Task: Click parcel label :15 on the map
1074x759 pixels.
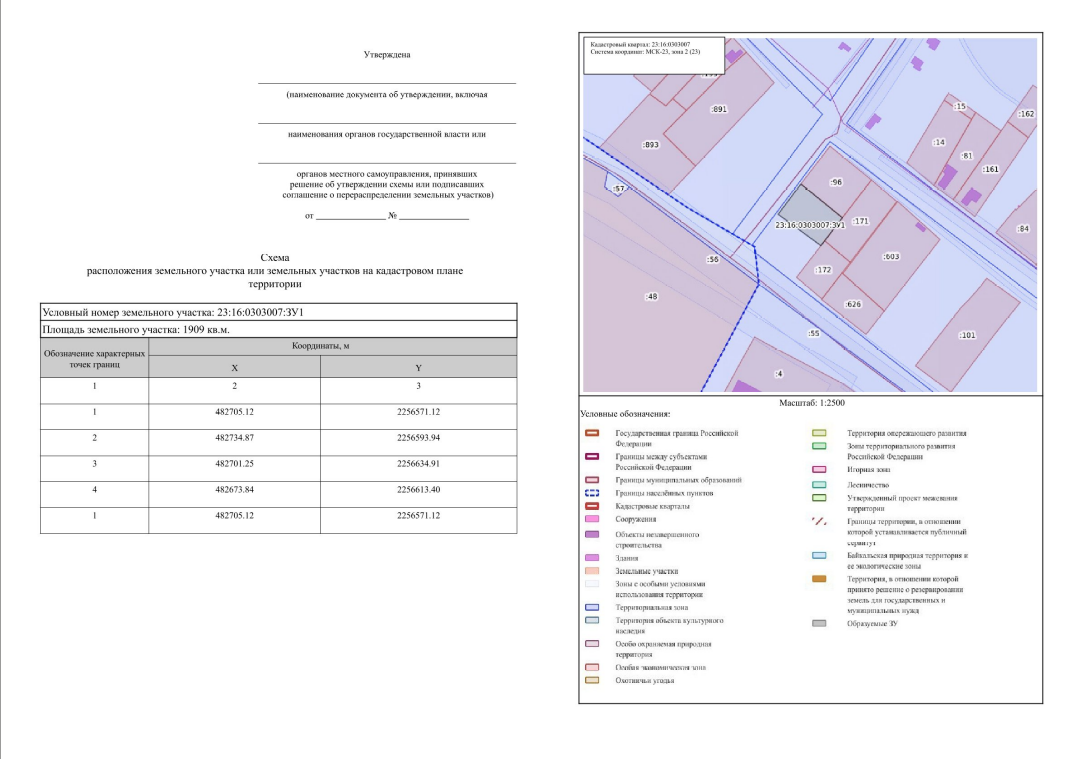Action: [x=960, y=106]
